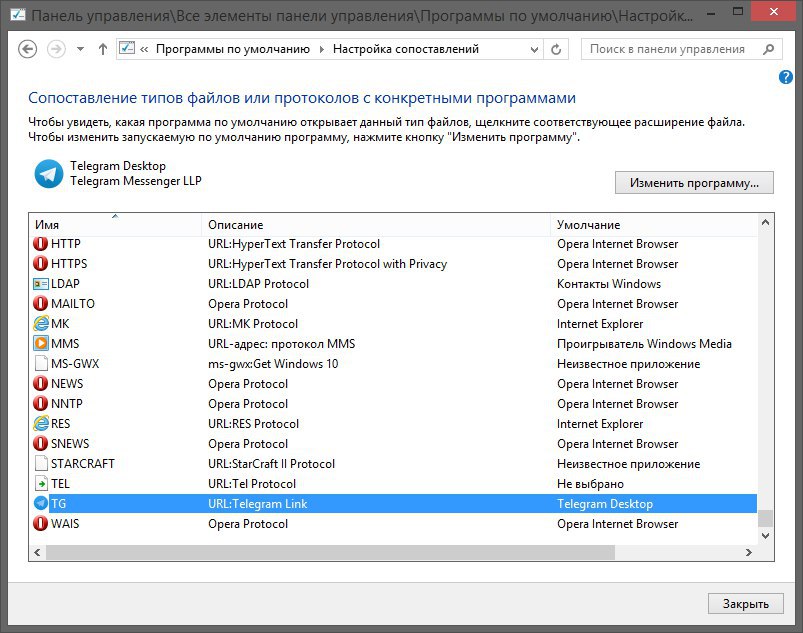The width and height of the screenshot is (803, 633).
Task: Select the LDAP row name
Action: [65, 284]
